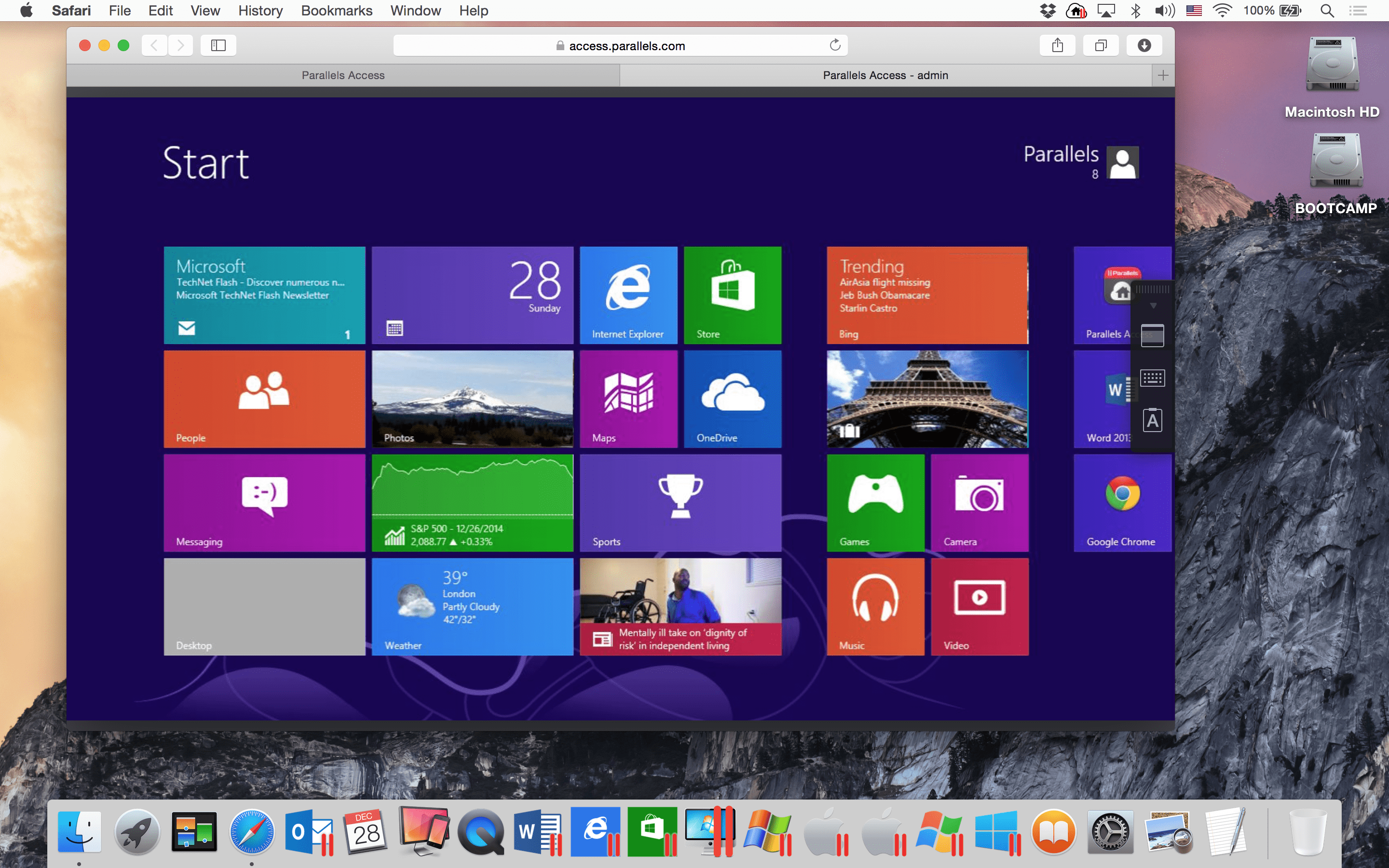Viewport: 1389px width, 868px height.
Task: Click the Parallels user account picture
Action: (1123, 163)
